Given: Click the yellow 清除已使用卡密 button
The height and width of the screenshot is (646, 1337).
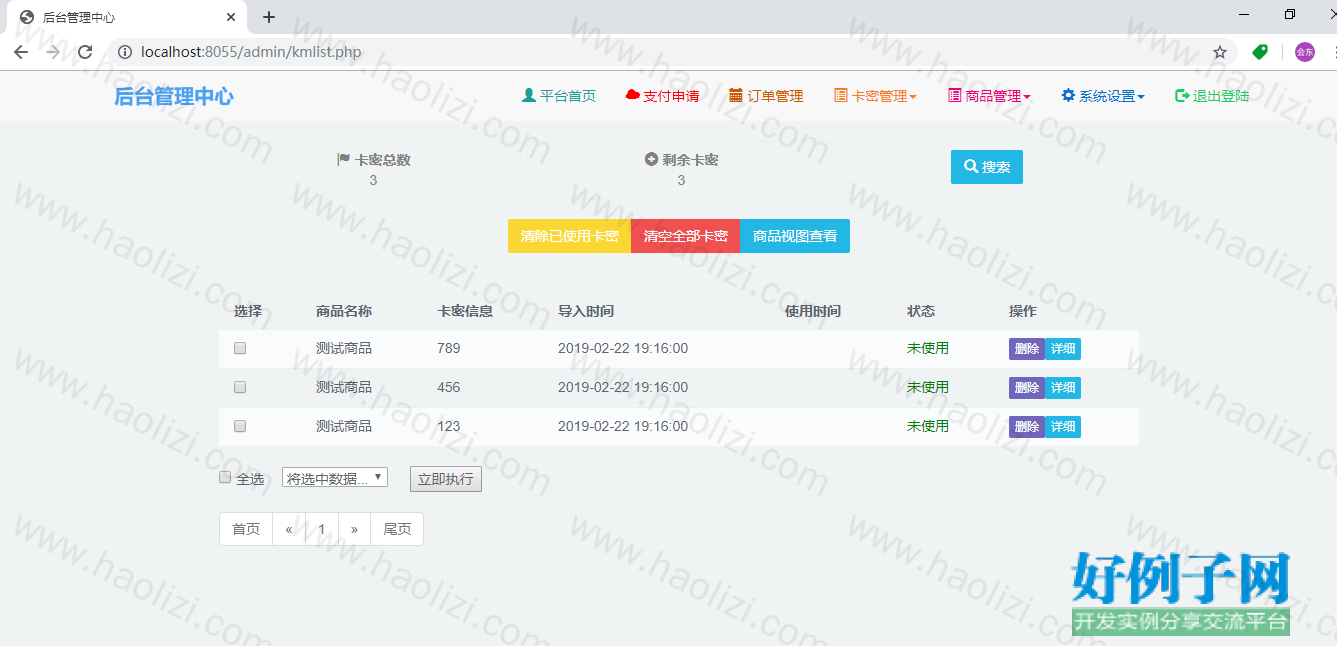Looking at the screenshot, I should pyautogui.click(x=569, y=236).
